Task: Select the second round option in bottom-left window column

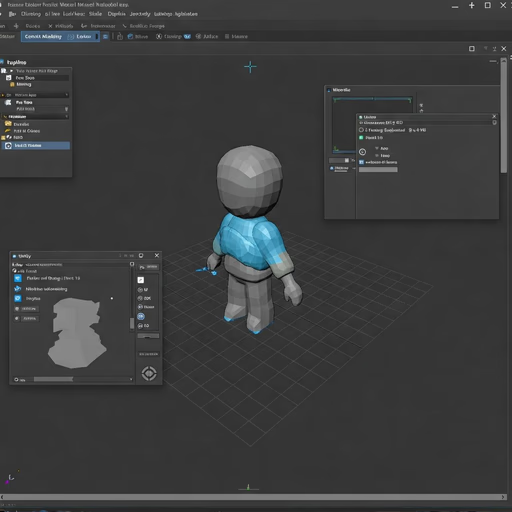Action: tap(140, 298)
